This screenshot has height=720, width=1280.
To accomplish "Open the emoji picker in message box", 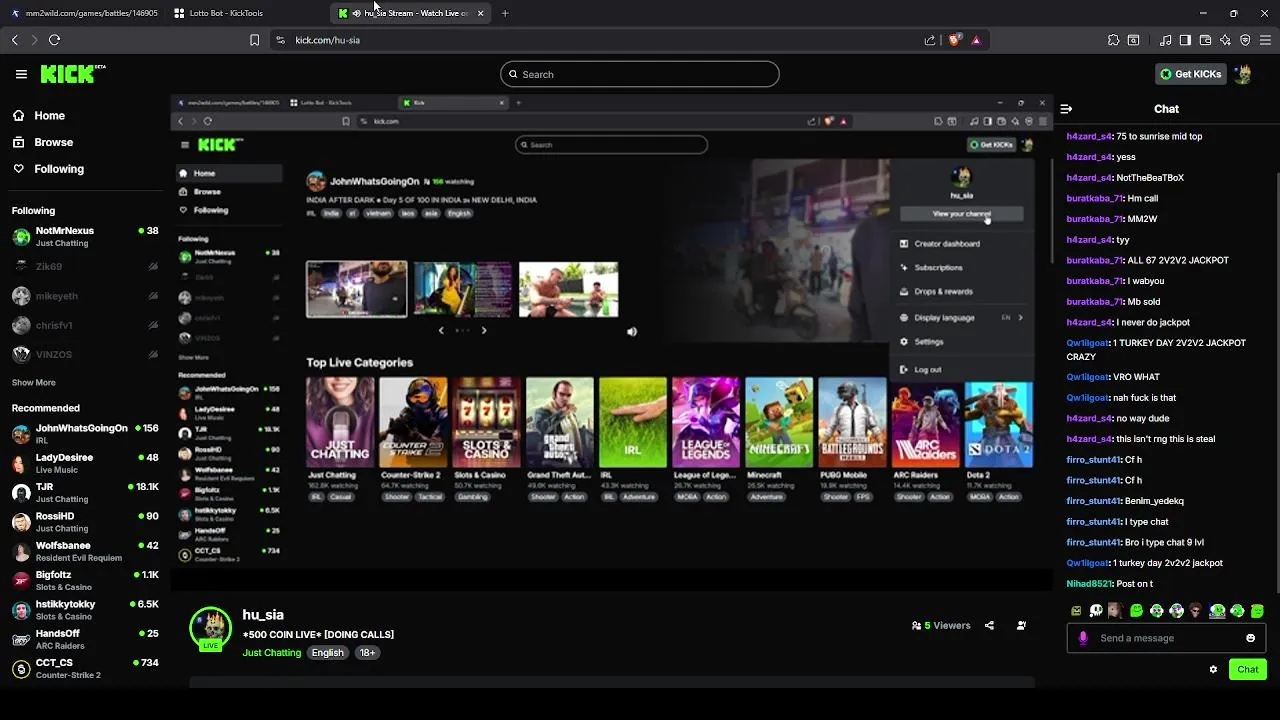I will 1250,638.
